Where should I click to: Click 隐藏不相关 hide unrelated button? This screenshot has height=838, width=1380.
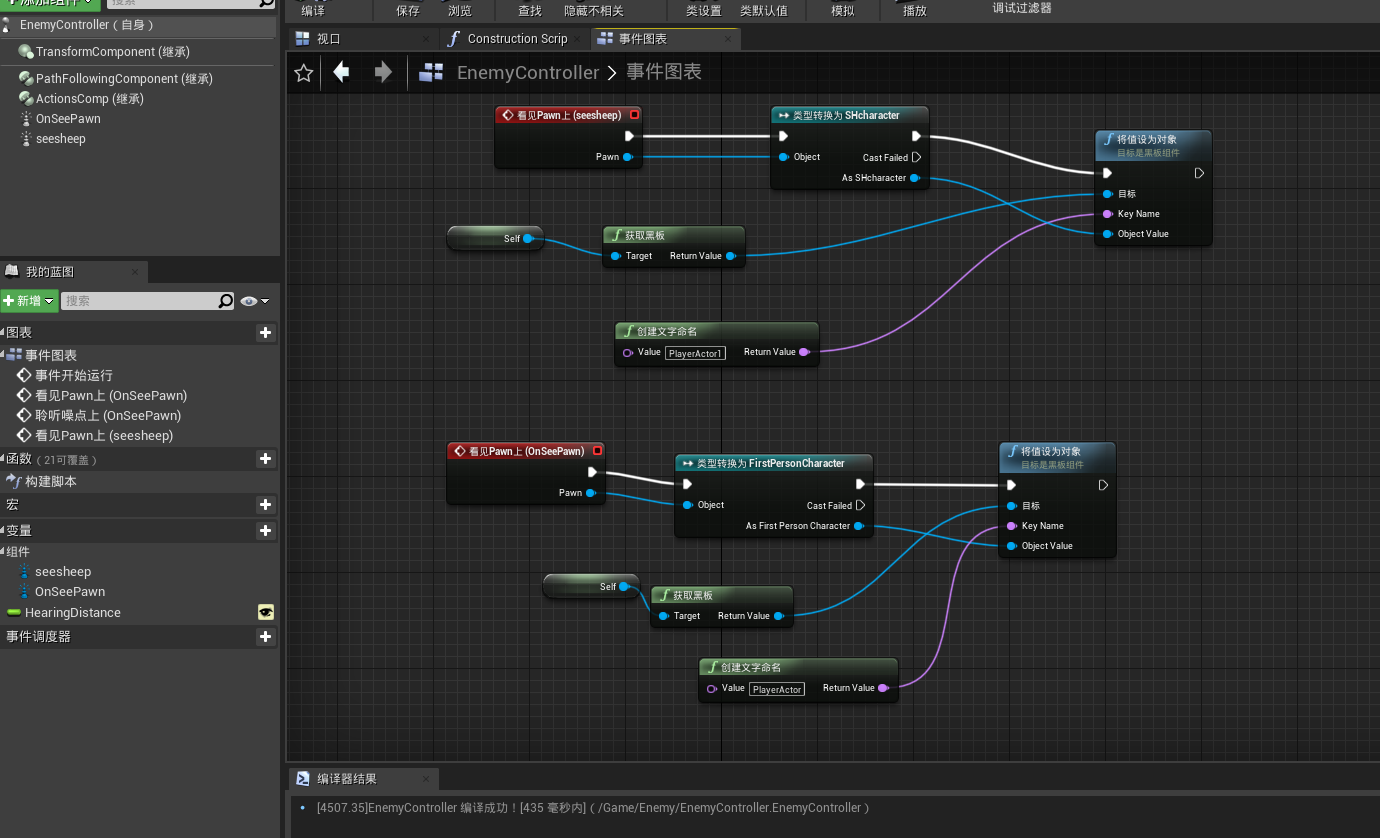pyautogui.click(x=594, y=10)
